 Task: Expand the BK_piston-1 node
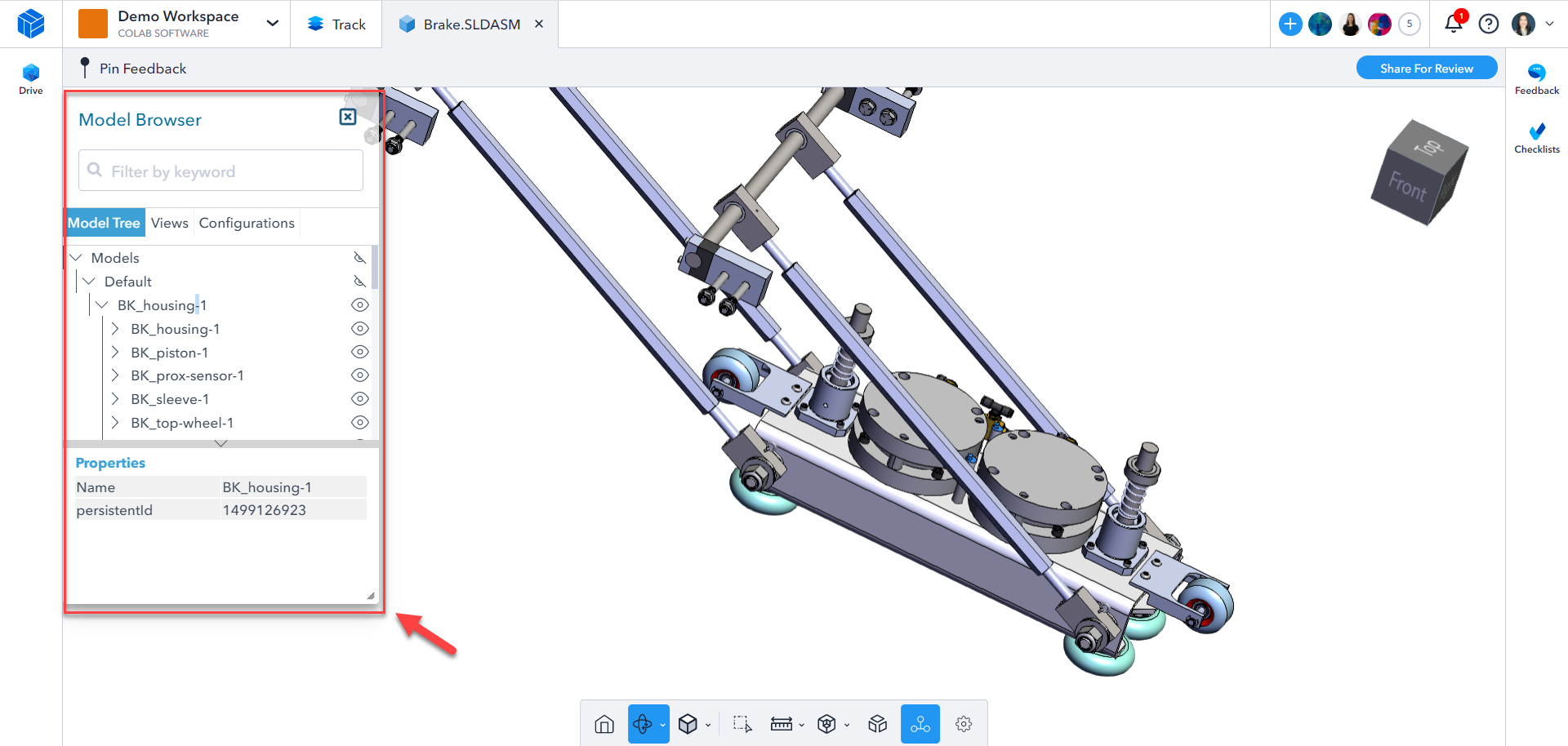point(115,353)
